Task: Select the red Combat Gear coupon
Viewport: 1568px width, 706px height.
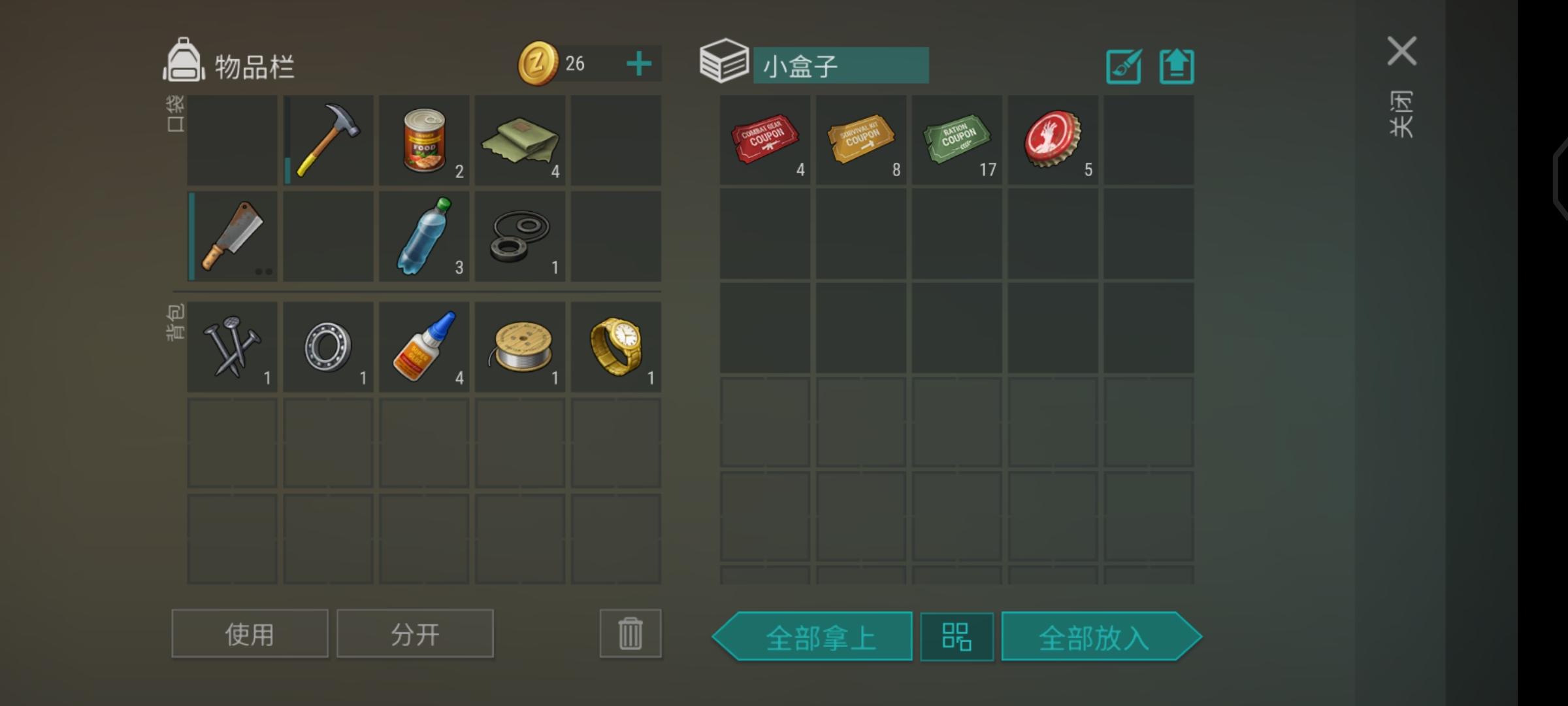Action: pyautogui.click(x=765, y=140)
